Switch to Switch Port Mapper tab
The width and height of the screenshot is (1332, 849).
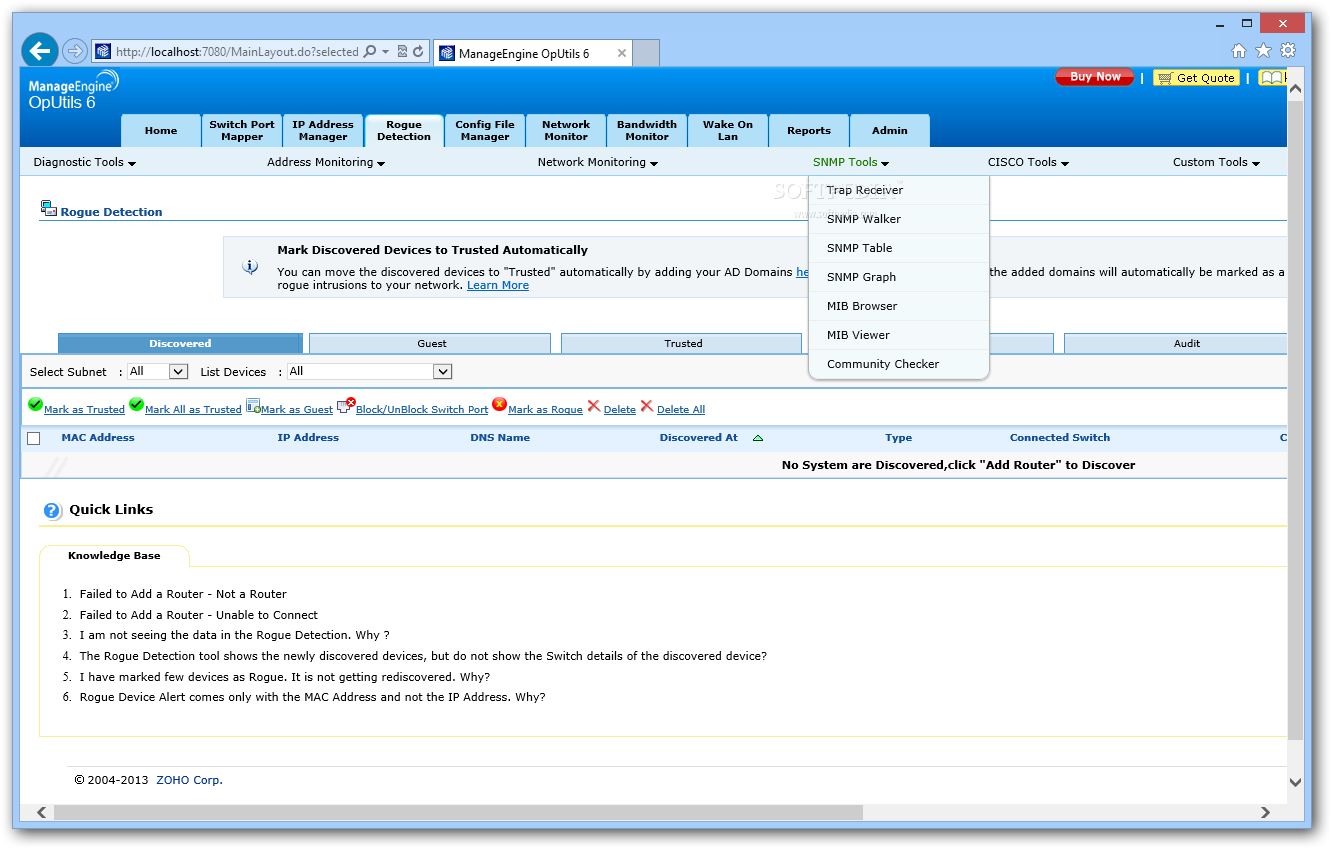(x=242, y=131)
